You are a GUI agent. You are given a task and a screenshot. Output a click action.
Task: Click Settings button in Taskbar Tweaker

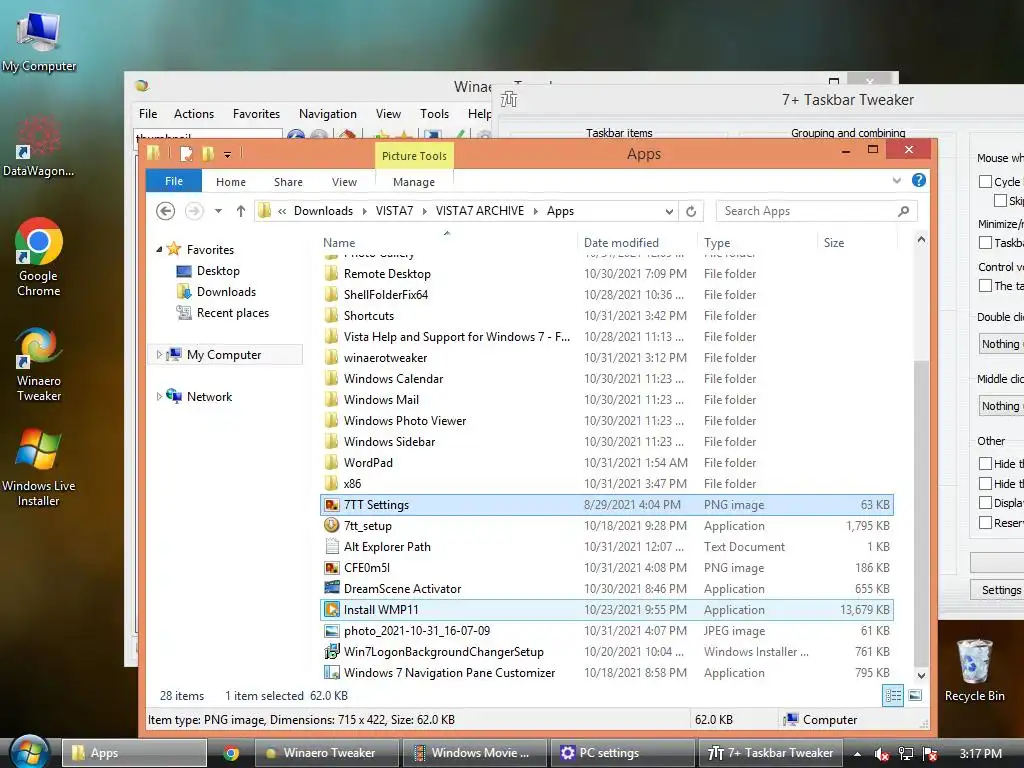(997, 590)
